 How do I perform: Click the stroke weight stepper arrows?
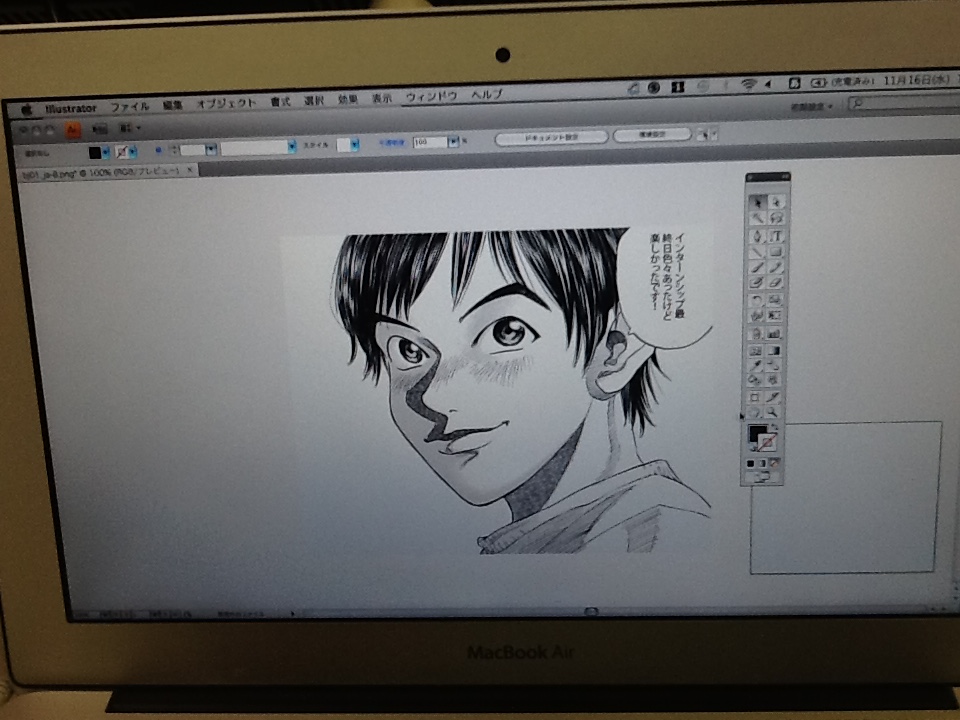click(174, 149)
